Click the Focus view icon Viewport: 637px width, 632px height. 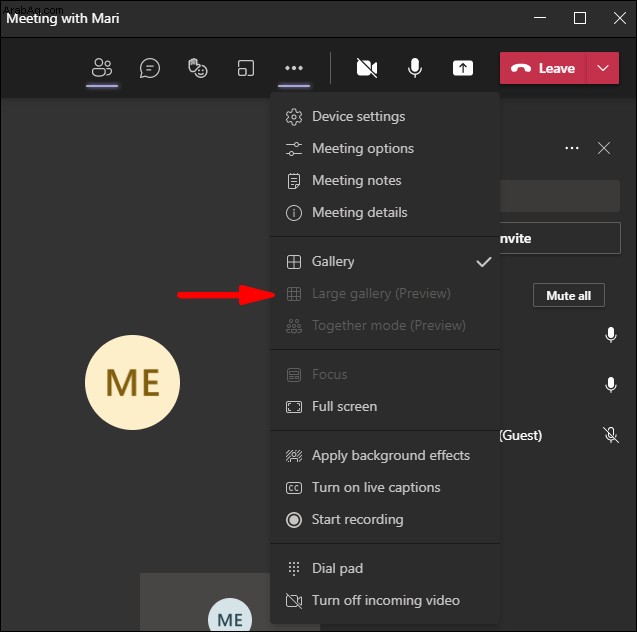[x=294, y=375]
